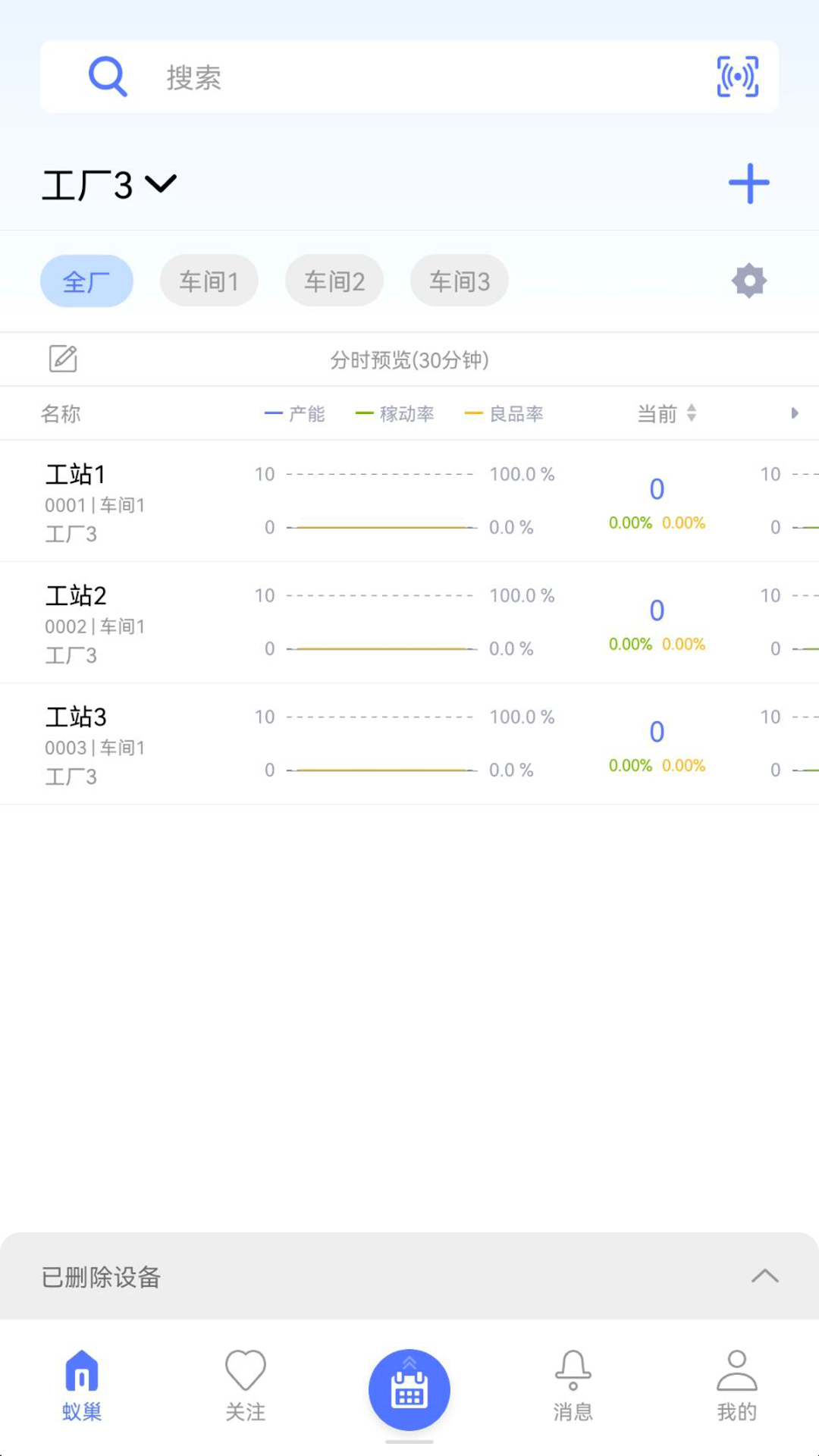Toggle the 良品率 legend line
Screen dimensions: 819x1456
tap(504, 414)
